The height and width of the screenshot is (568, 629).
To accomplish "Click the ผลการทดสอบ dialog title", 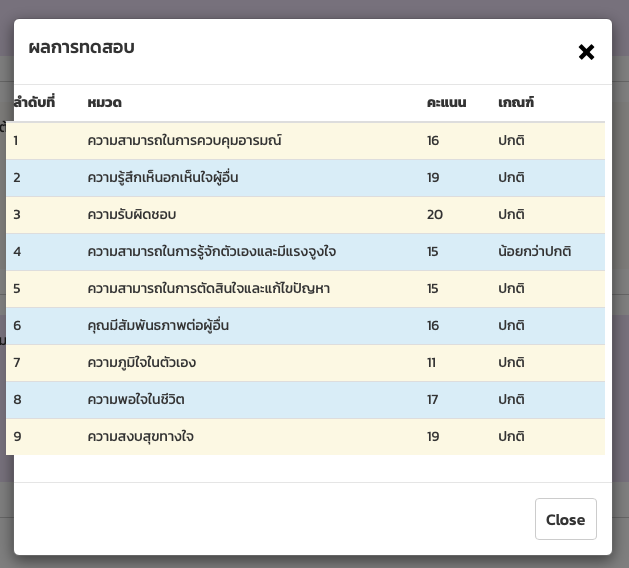I will point(81,47).
